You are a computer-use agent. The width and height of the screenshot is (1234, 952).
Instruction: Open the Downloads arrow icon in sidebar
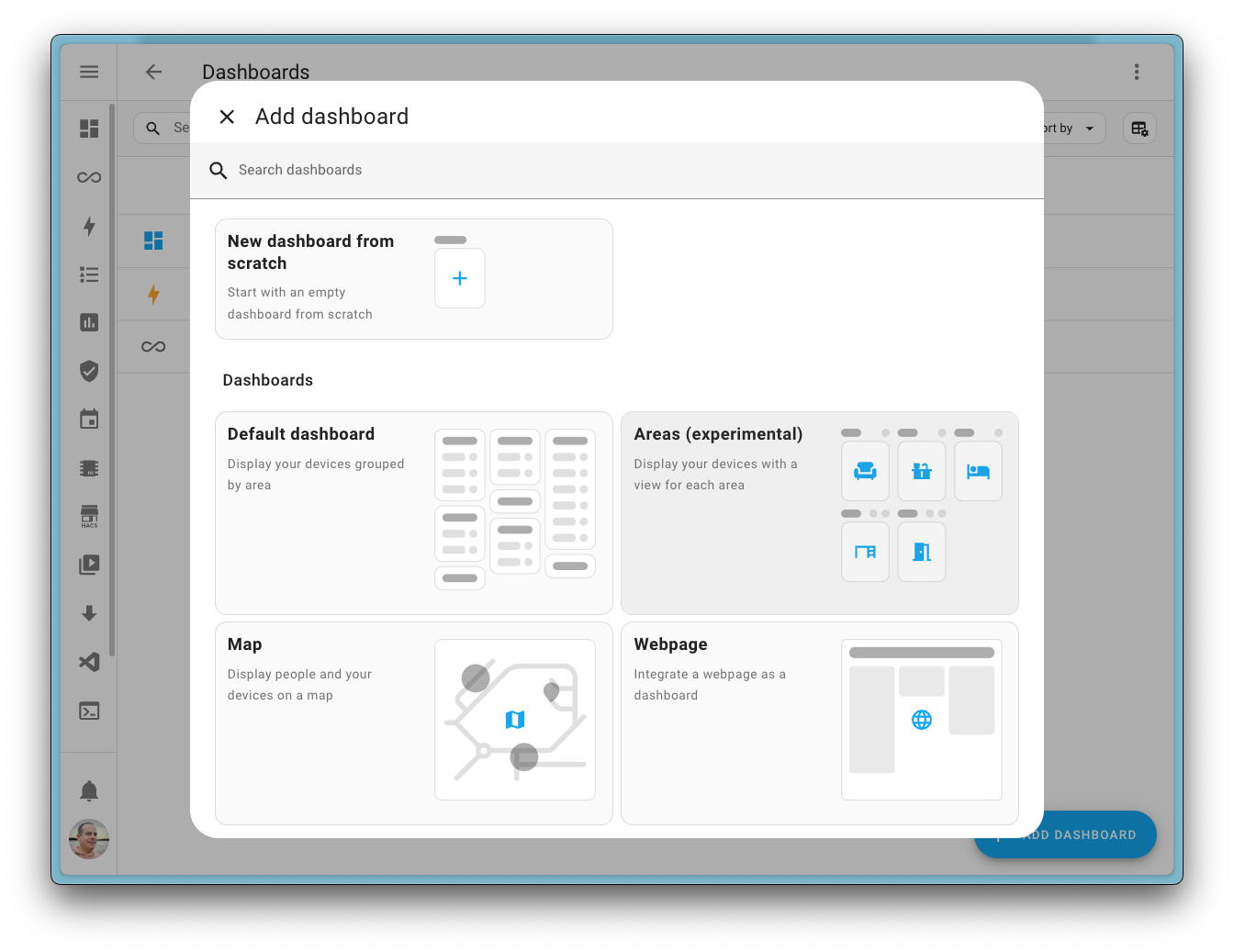(x=88, y=613)
